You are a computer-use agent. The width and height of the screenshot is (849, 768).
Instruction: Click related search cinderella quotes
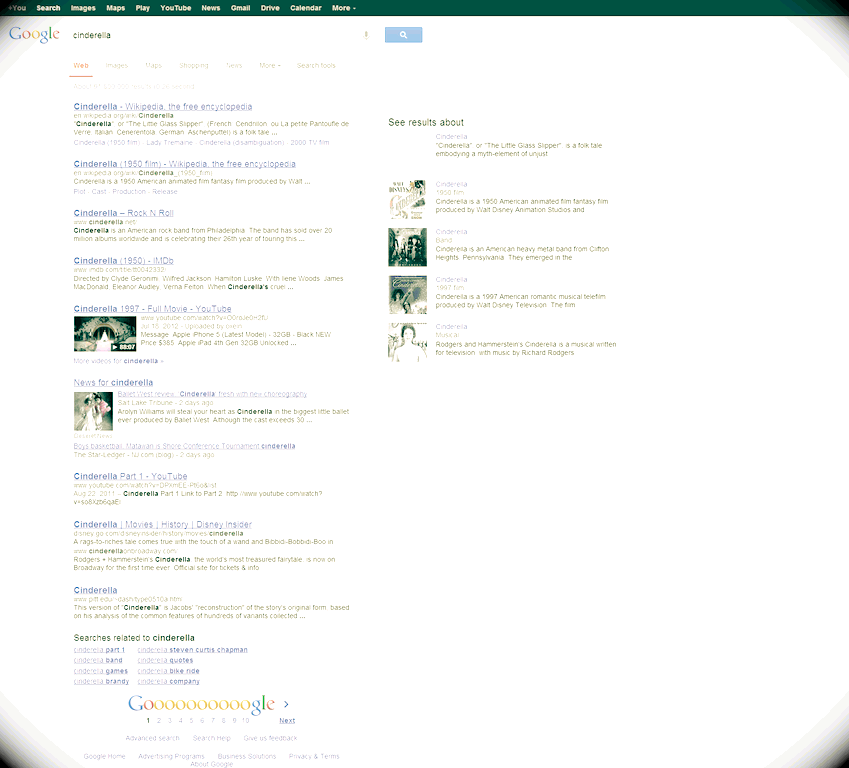click(165, 660)
